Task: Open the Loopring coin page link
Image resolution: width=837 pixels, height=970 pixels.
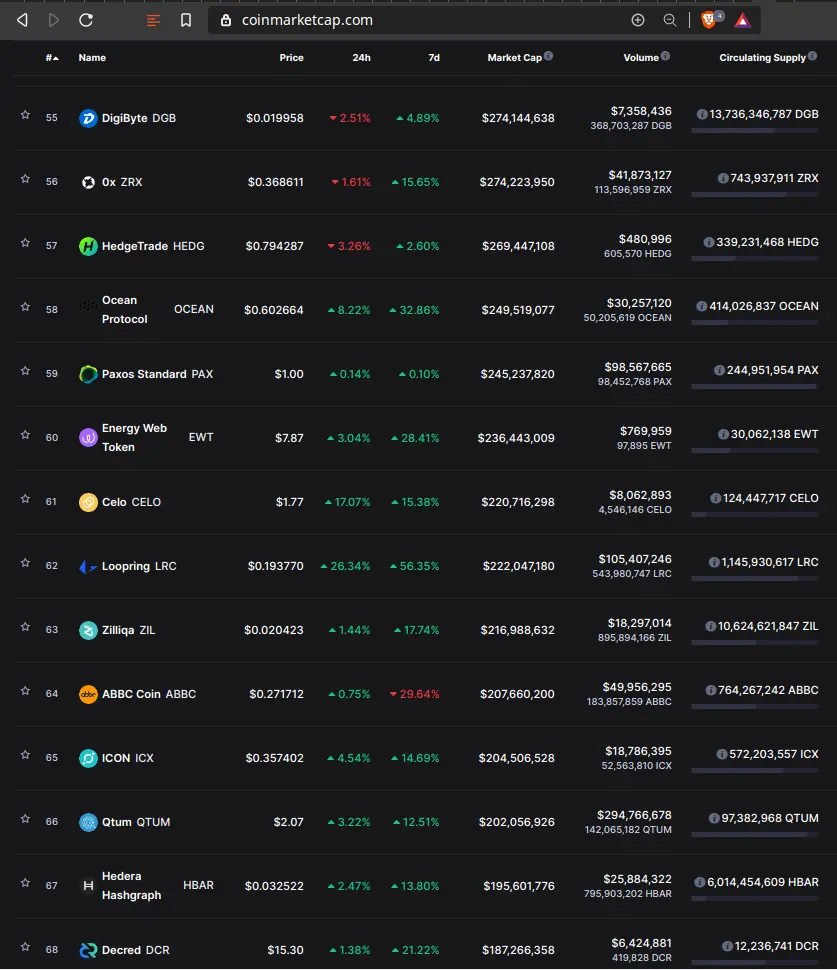Action: pyautogui.click(x=139, y=566)
